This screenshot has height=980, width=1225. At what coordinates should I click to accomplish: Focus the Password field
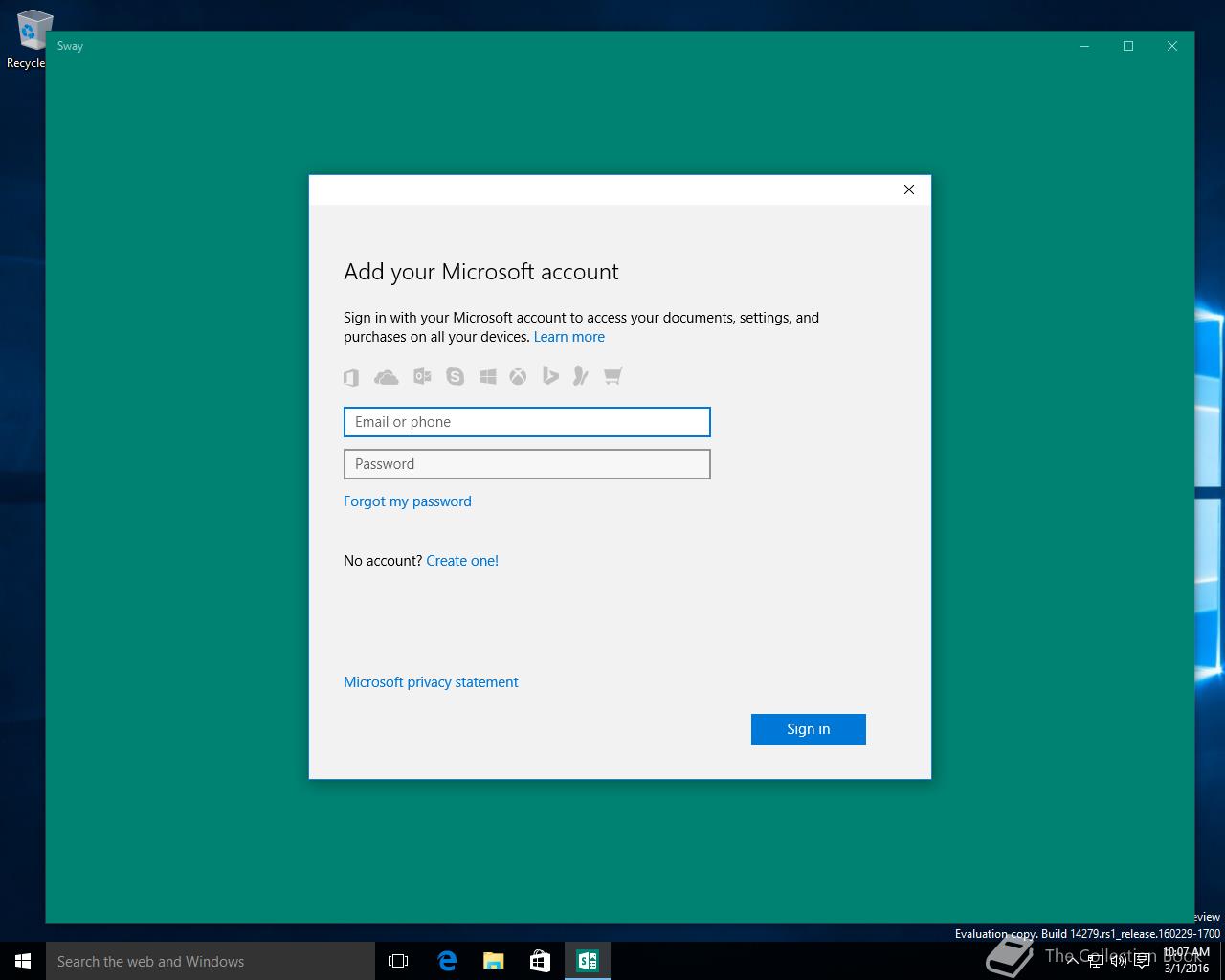point(527,464)
